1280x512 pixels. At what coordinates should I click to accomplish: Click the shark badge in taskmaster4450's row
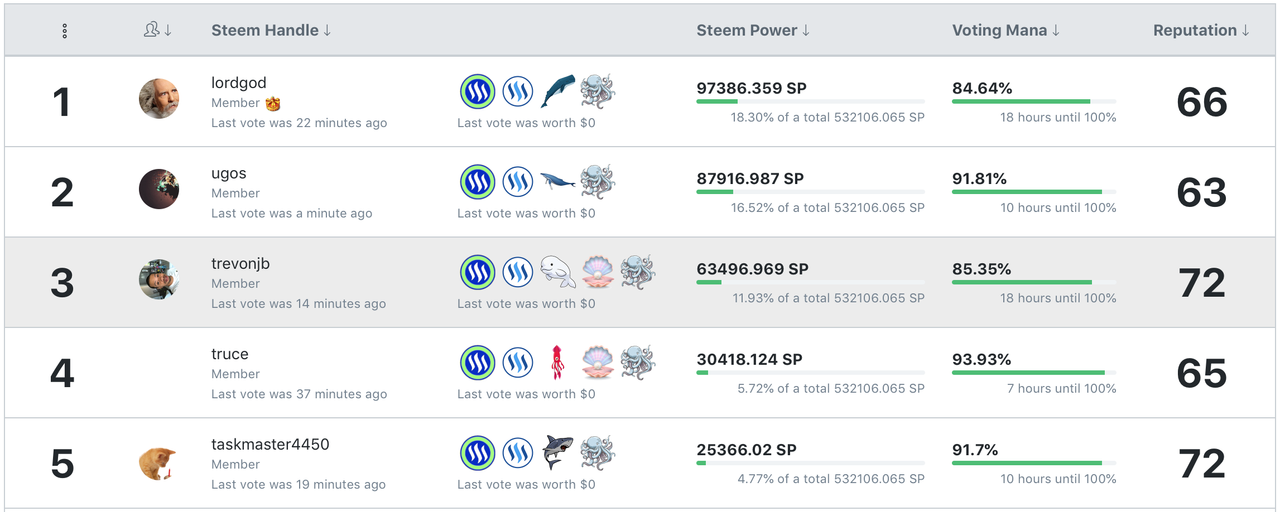[x=557, y=453]
